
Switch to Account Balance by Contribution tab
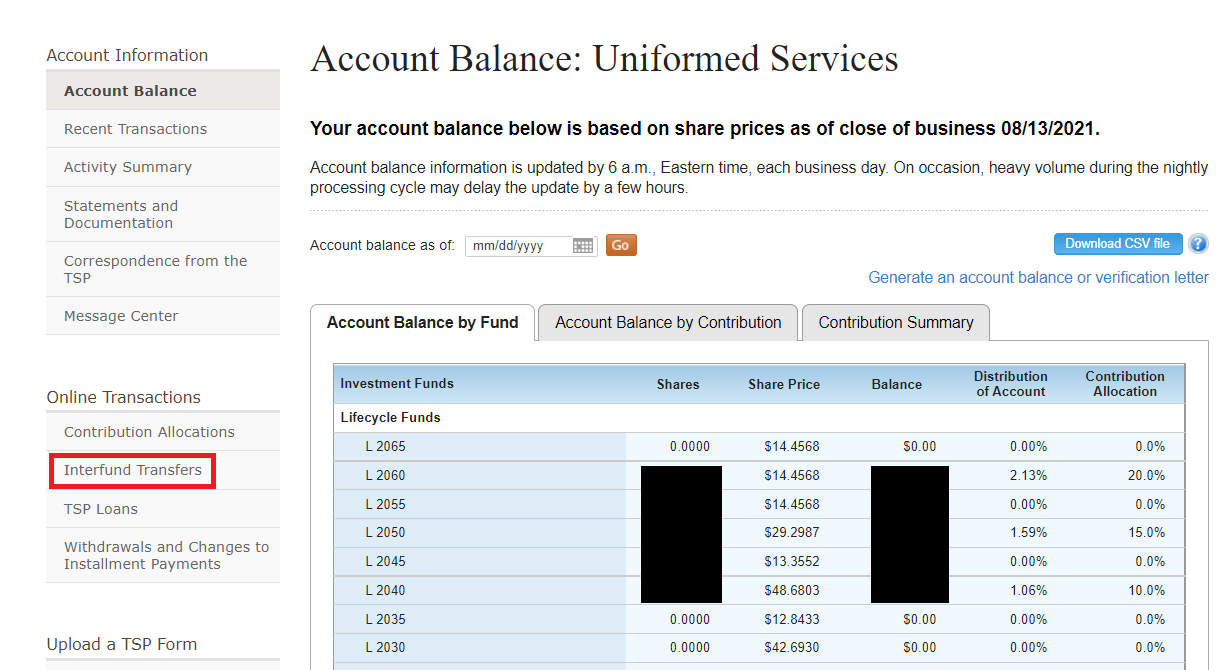(667, 323)
